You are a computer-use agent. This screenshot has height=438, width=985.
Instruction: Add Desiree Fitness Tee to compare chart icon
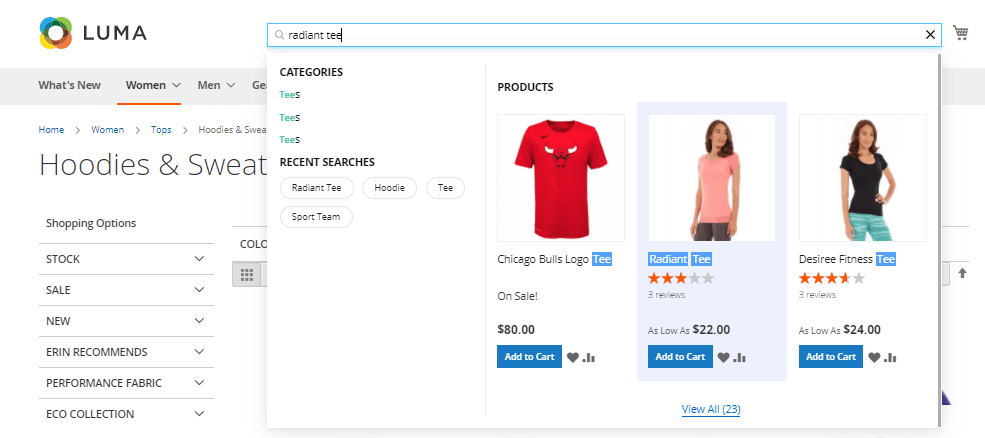click(x=890, y=357)
